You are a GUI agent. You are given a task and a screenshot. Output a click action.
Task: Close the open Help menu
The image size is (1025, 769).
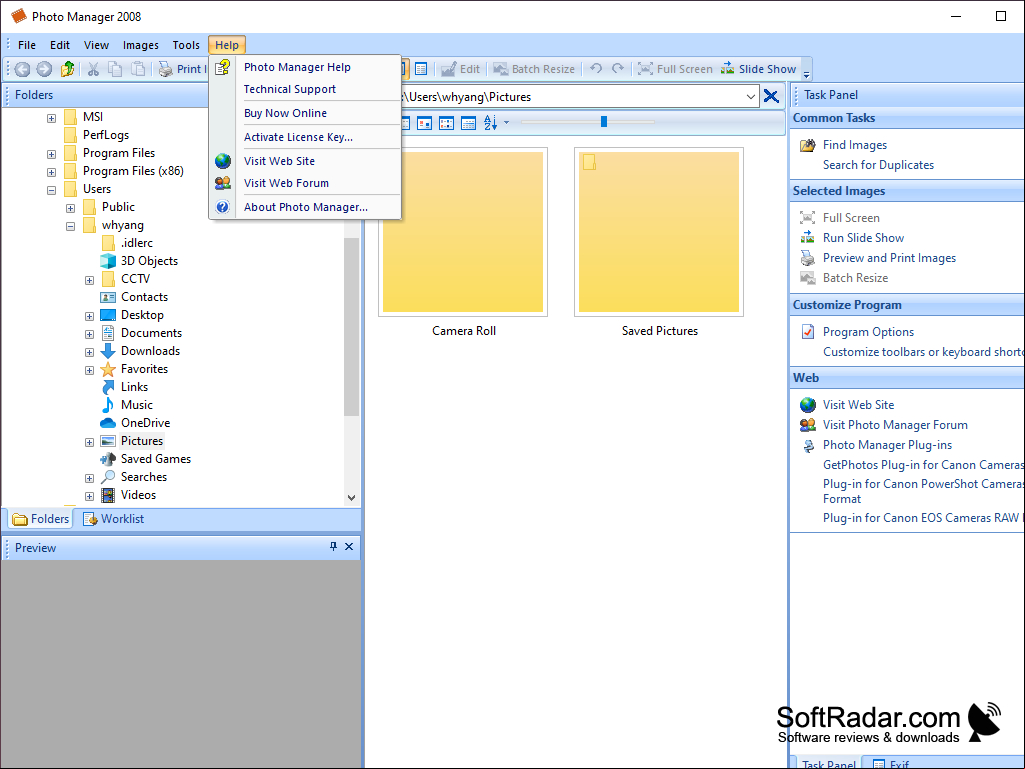click(x=227, y=45)
